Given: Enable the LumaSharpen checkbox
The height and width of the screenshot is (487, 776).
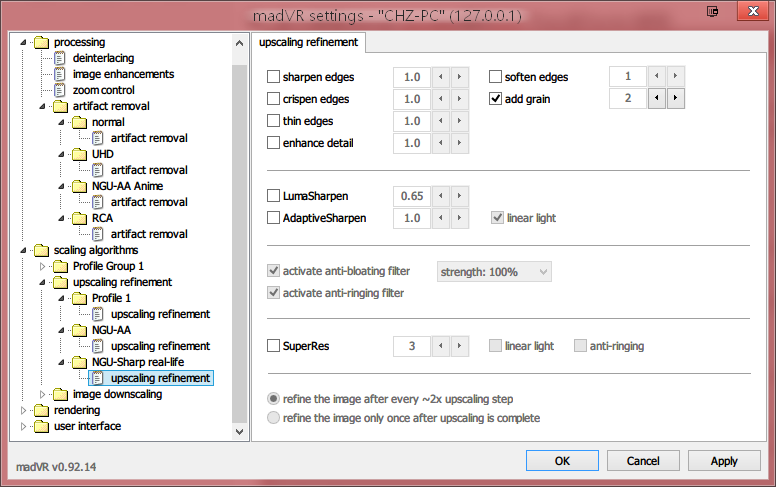Looking at the screenshot, I should coord(273,196).
